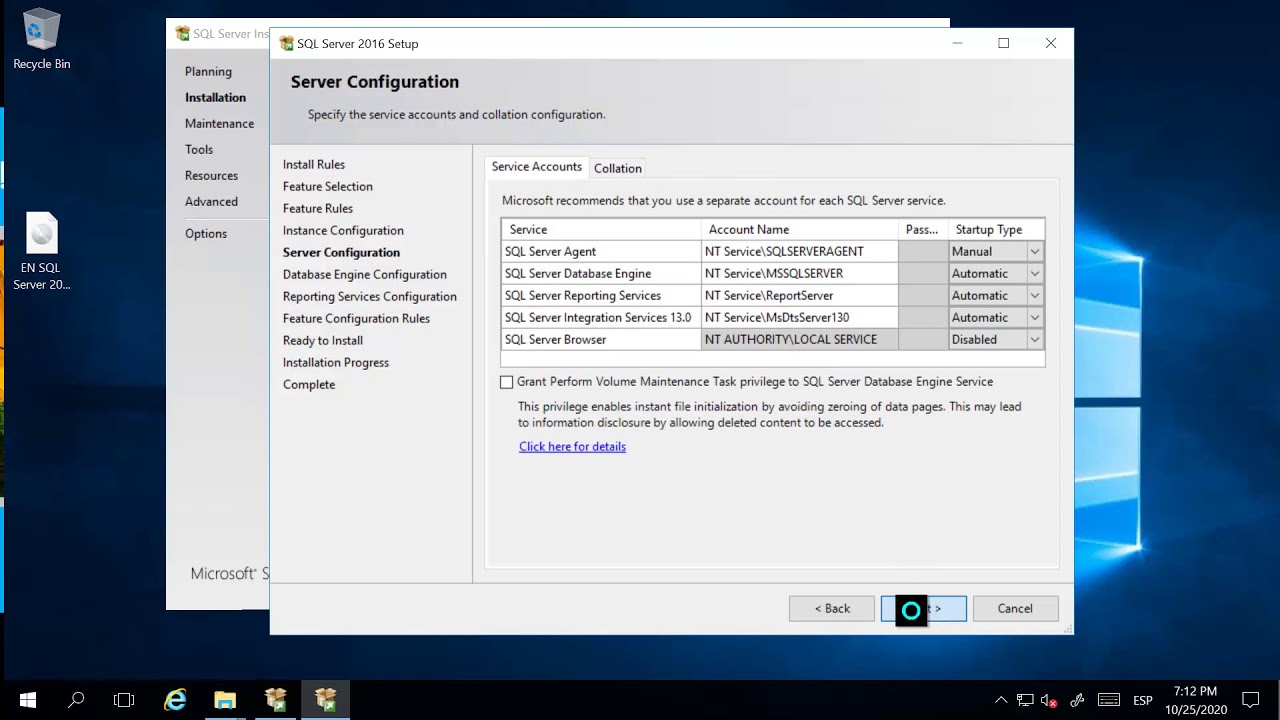
Task: Open the Windows Start menu
Action: click(27, 700)
